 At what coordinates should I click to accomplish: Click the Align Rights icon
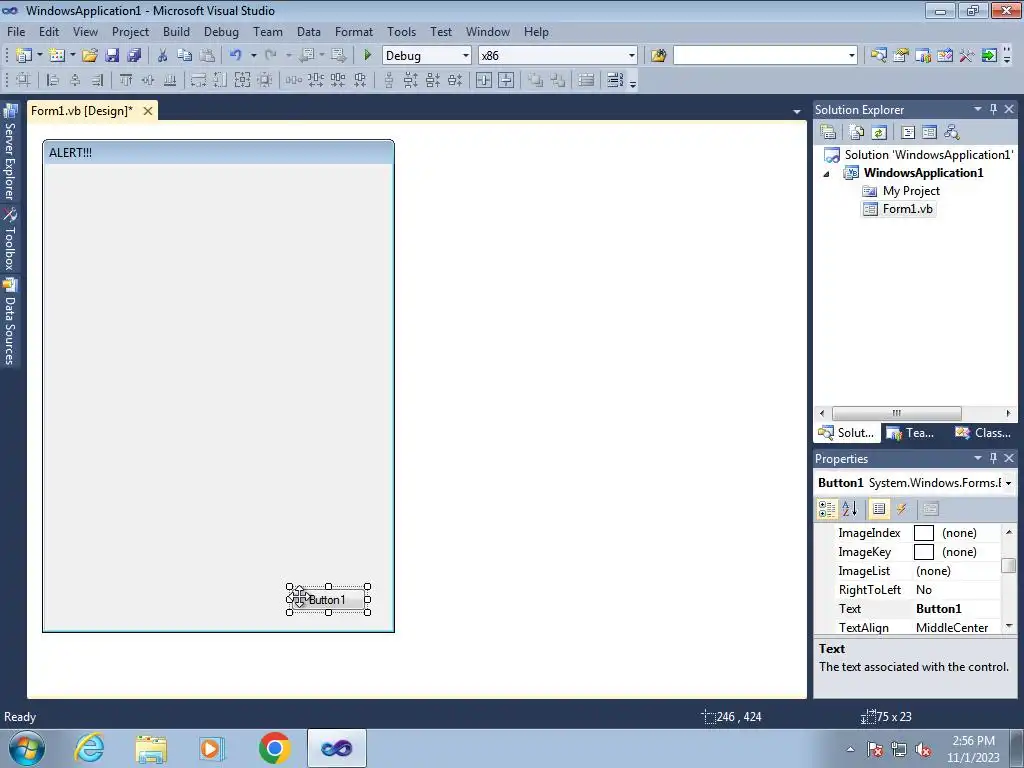97,80
